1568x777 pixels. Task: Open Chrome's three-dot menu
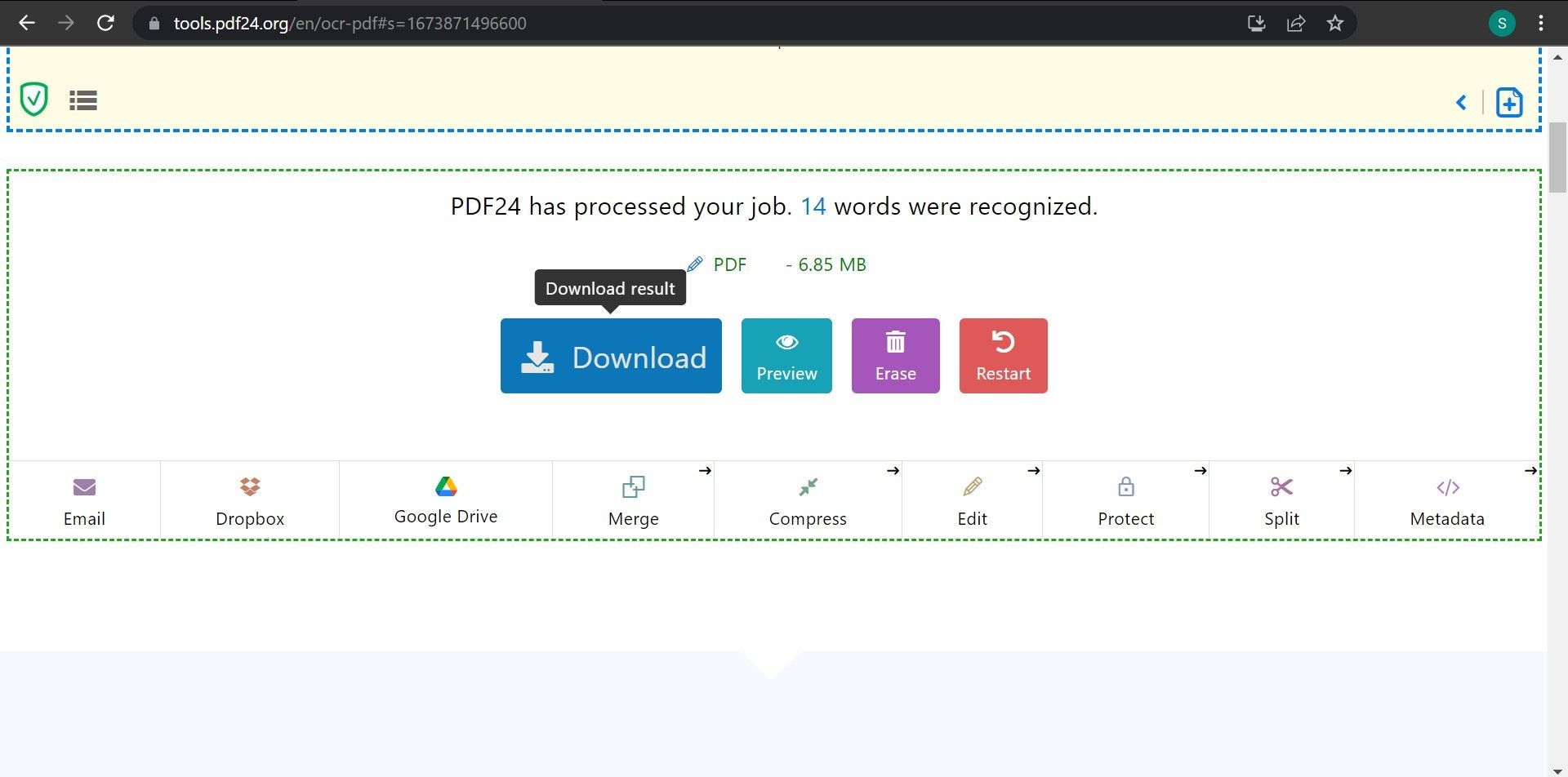coord(1539,23)
